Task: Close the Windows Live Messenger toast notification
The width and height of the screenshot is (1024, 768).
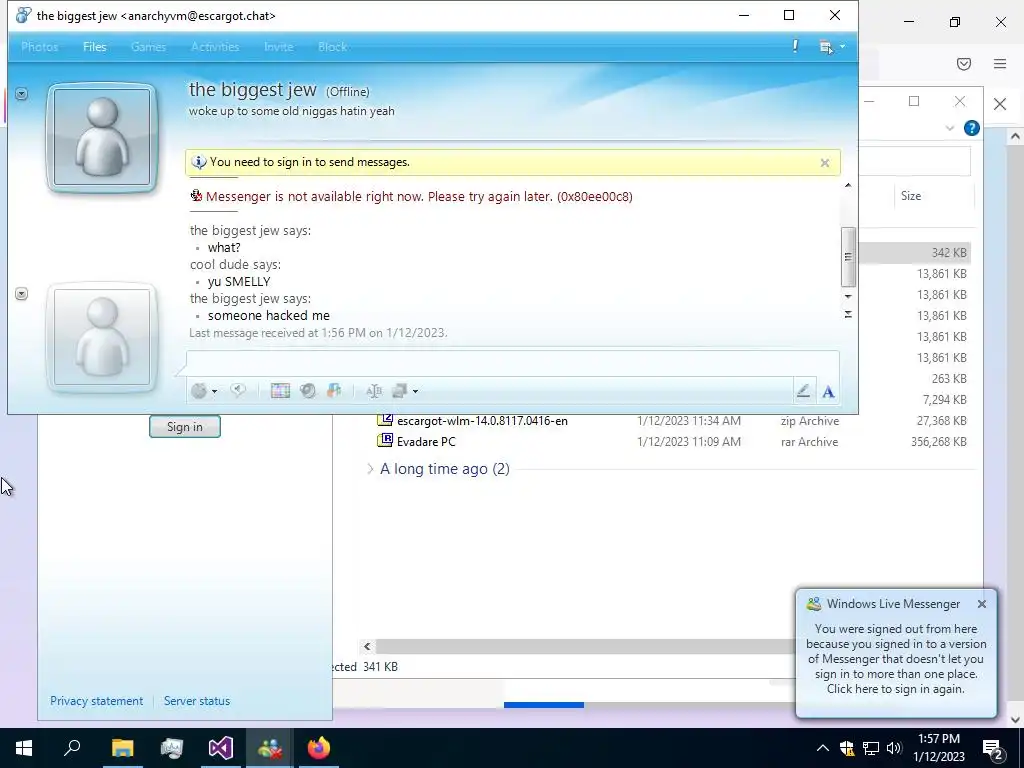Action: point(982,604)
